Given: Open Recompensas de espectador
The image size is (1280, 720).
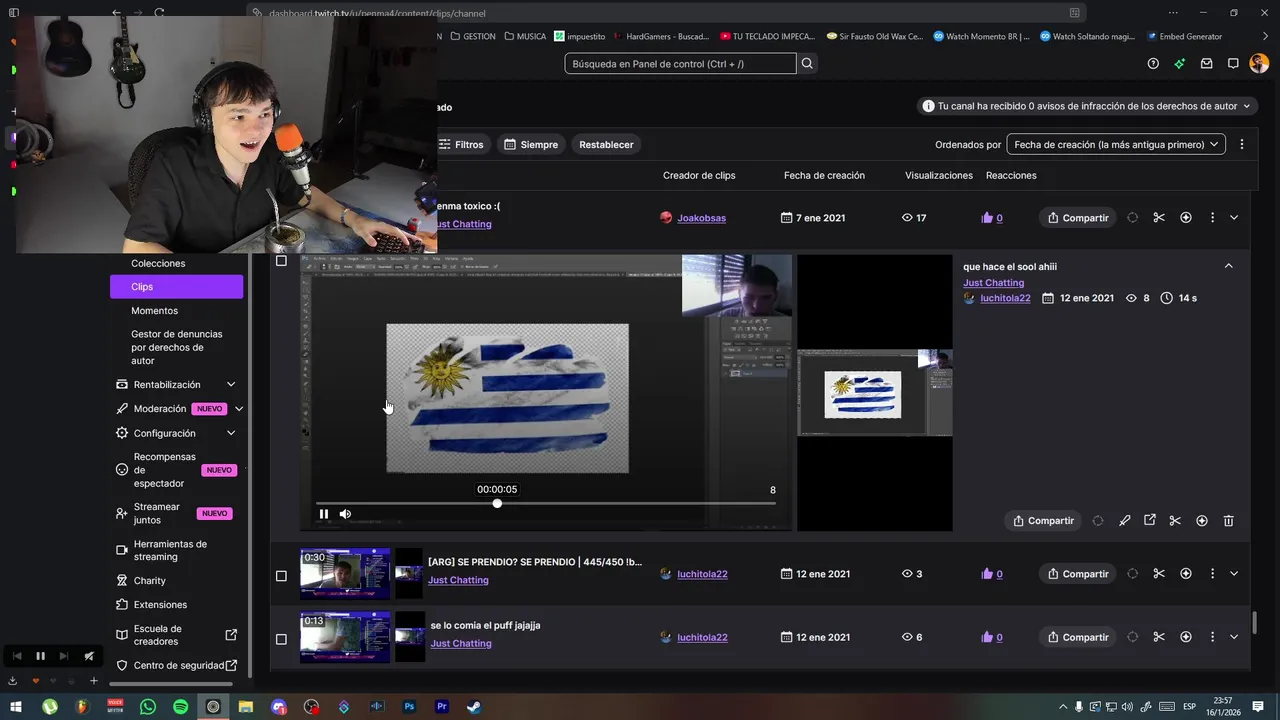Looking at the screenshot, I should click(x=165, y=470).
